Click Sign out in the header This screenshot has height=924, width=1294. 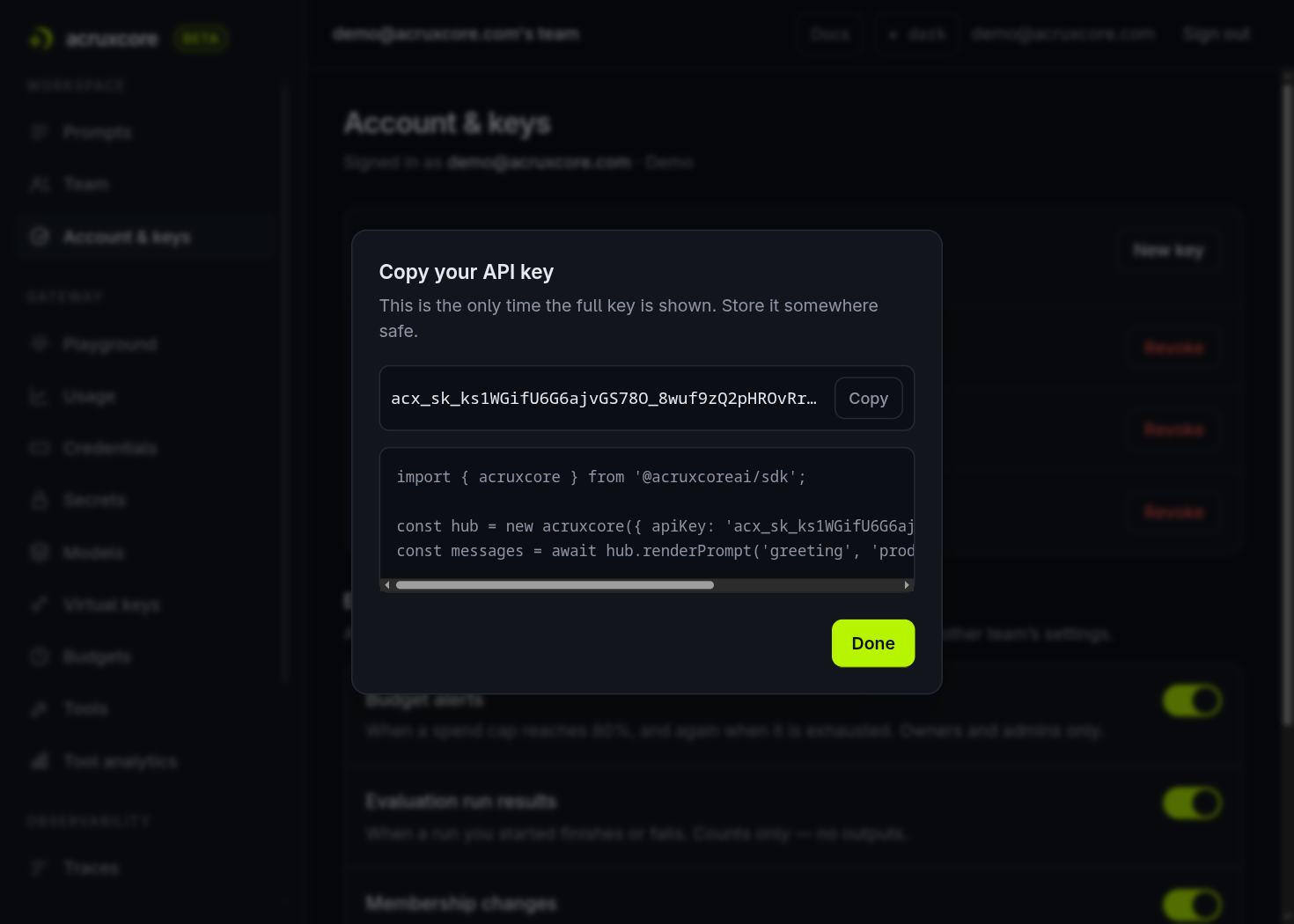1217,33
